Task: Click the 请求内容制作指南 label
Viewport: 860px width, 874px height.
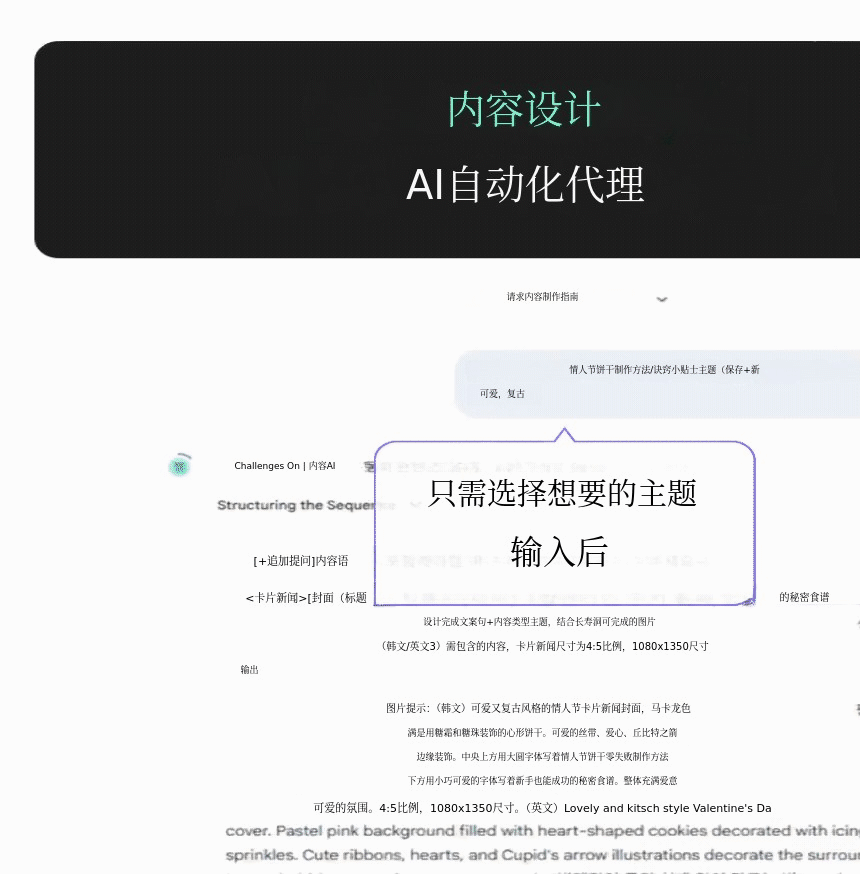Action: point(542,297)
